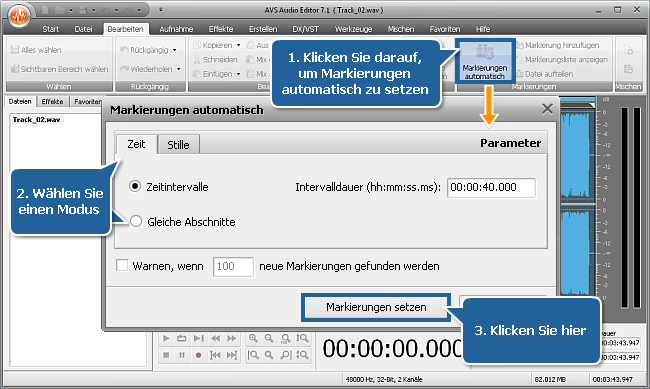Stop playback with the square Stop button
The width and height of the screenshot is (650, 389).
(166, 355)
